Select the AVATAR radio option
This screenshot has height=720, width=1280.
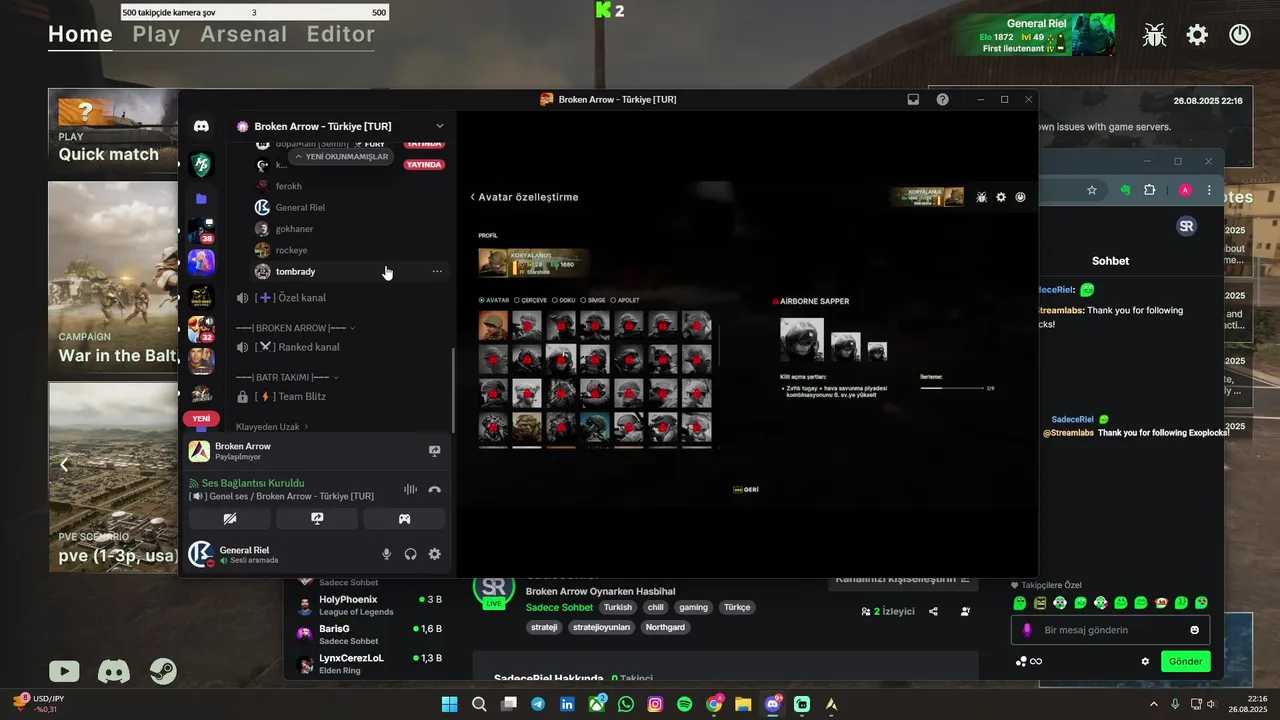pyautogui.click(x=494, y=300)
